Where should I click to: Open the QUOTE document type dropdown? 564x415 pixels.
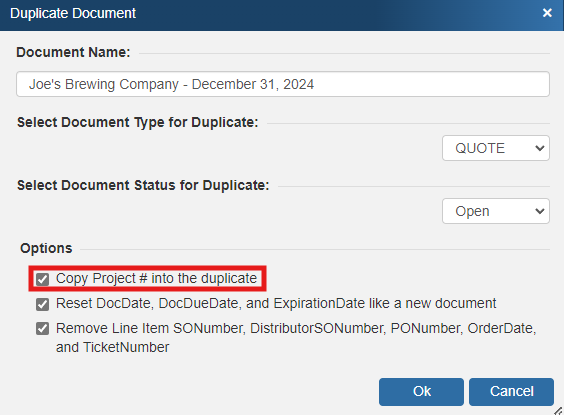[x=496, y=148]
